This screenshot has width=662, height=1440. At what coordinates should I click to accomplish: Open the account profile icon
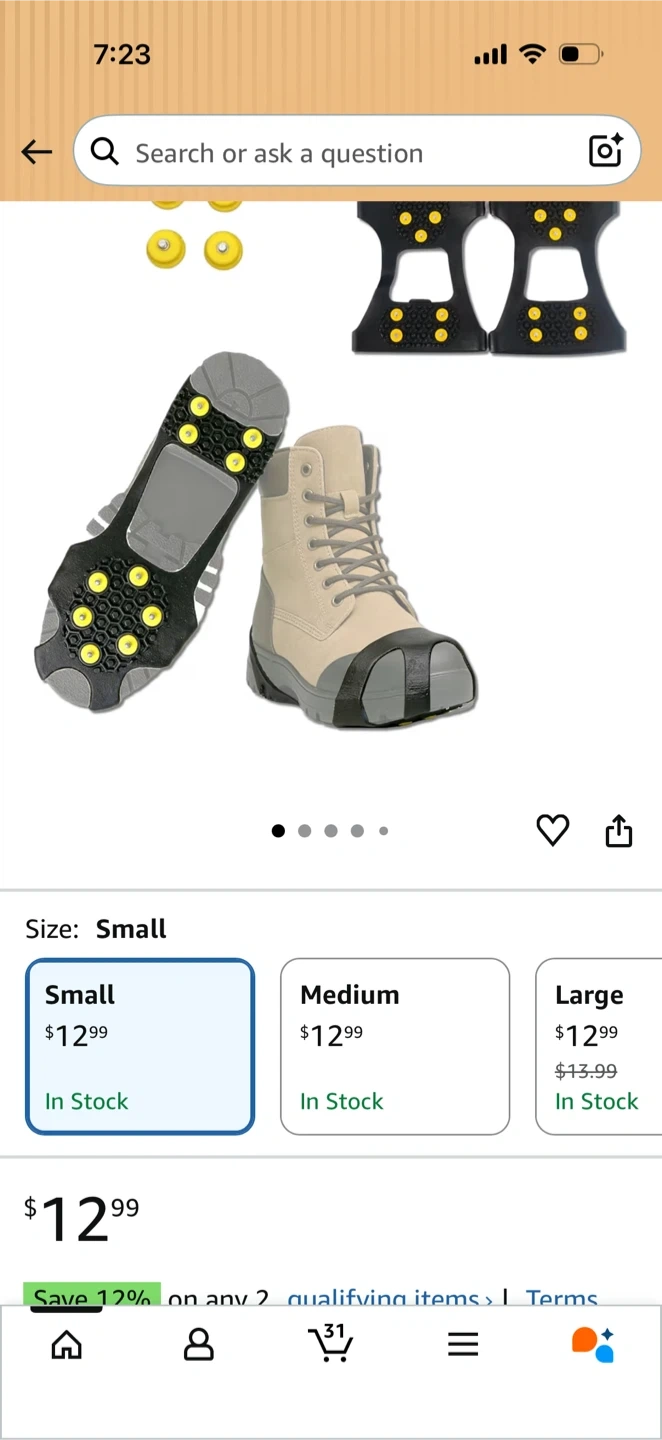point(199,1345)
